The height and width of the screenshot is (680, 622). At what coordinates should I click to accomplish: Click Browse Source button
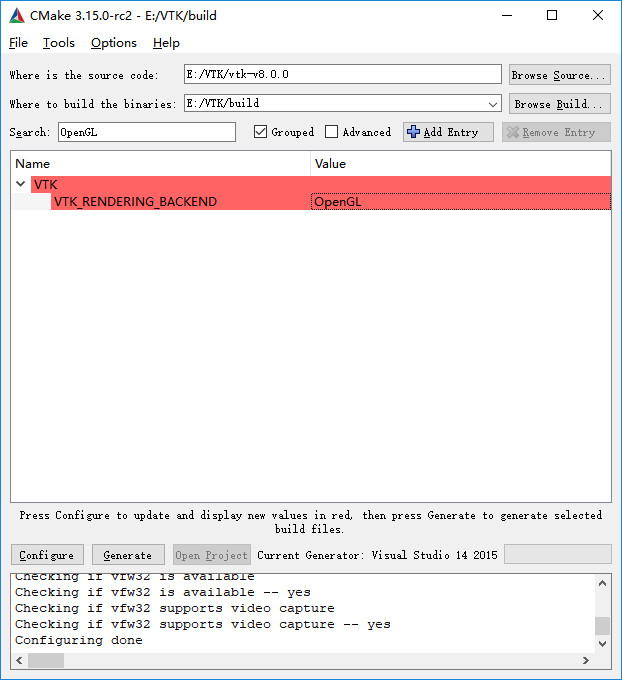[x=560, y=75]
